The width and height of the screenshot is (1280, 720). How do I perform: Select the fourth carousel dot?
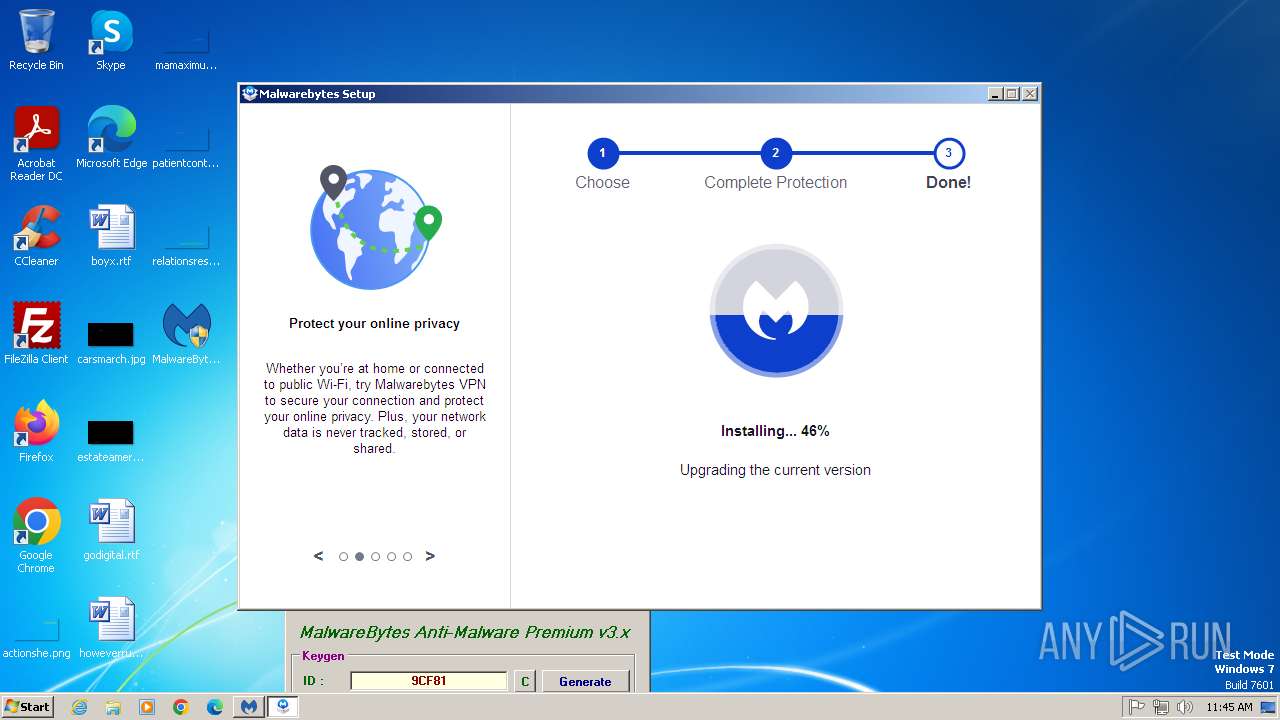coord(391,557)
